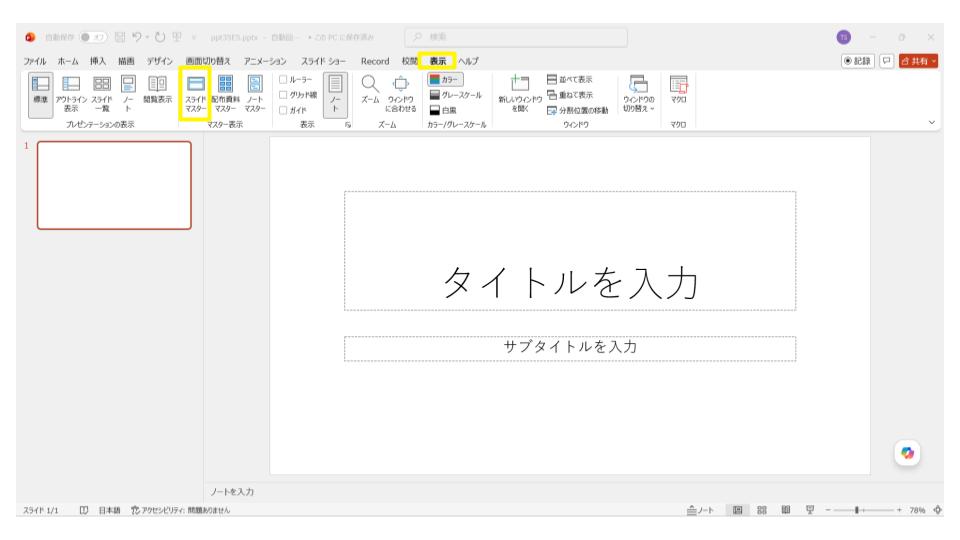This screenshot has width=960, height=540.
Task: Click fit slide to window icon in status bar
Action: tap(937, 510)
